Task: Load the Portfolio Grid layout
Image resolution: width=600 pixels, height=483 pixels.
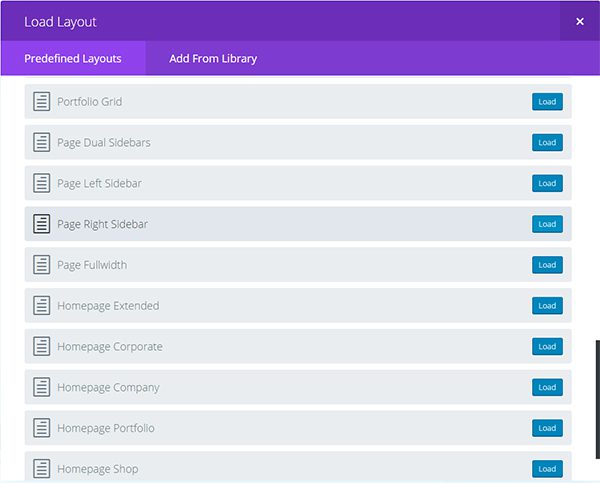Action: pos(547,102)
